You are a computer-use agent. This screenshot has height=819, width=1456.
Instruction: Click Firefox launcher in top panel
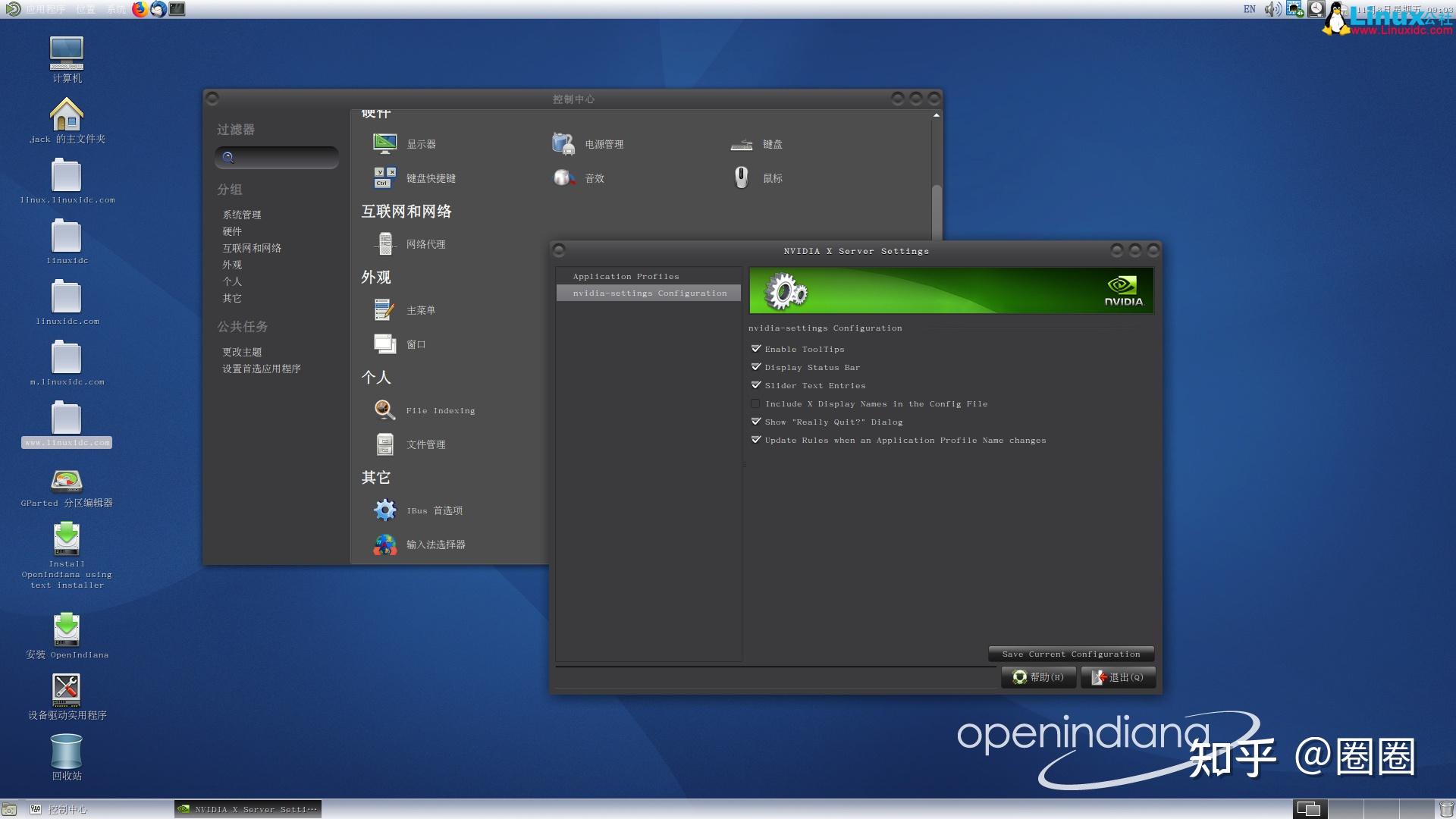(140, 9)
